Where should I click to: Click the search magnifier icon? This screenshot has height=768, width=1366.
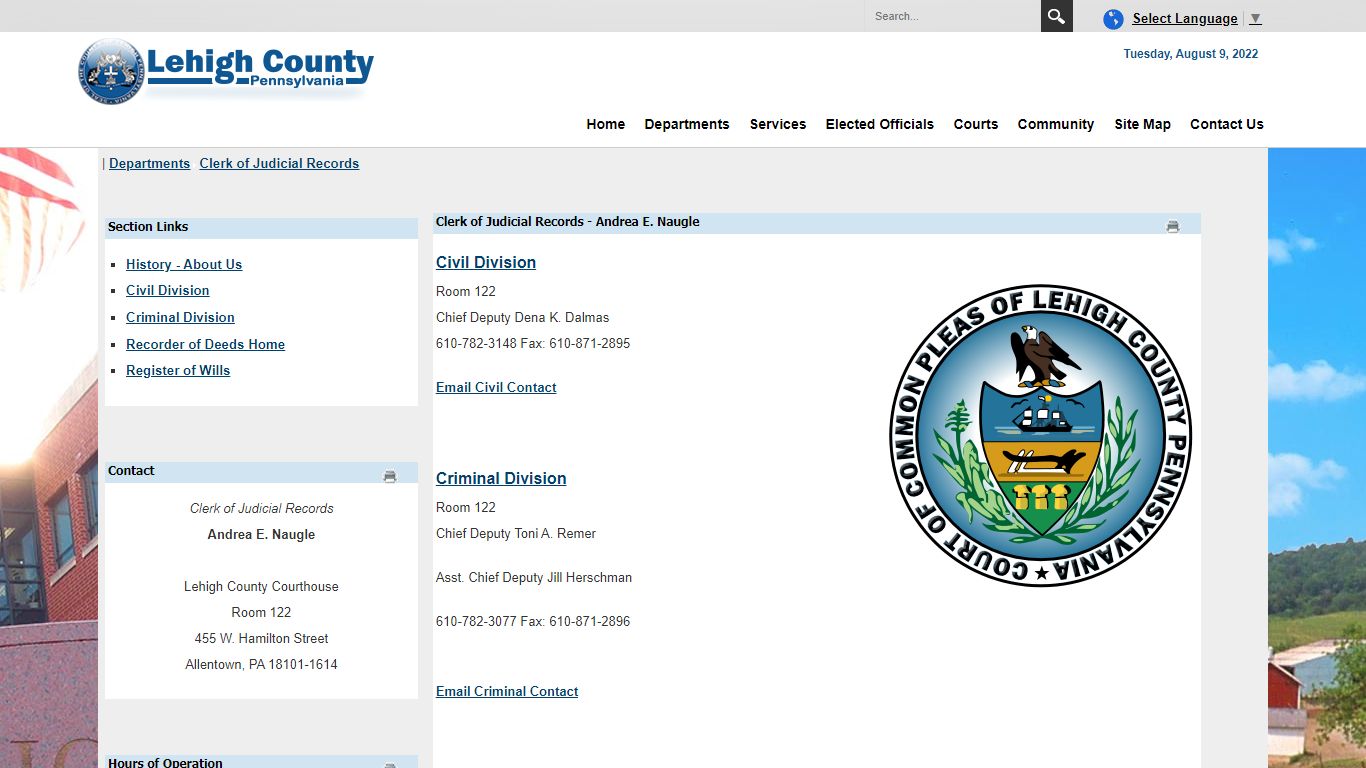(x=1056, y=16)
